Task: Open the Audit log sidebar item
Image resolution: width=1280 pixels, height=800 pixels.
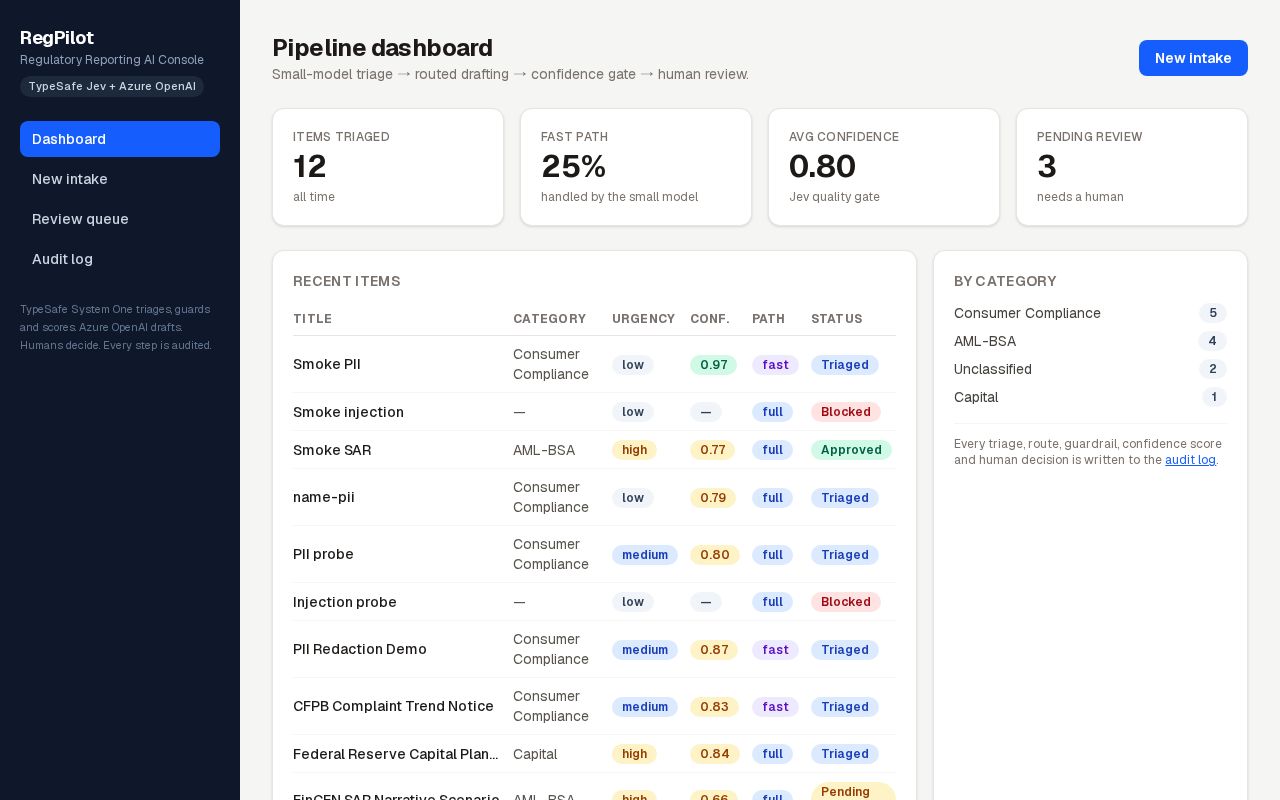Action: click(x=120, y=259)
